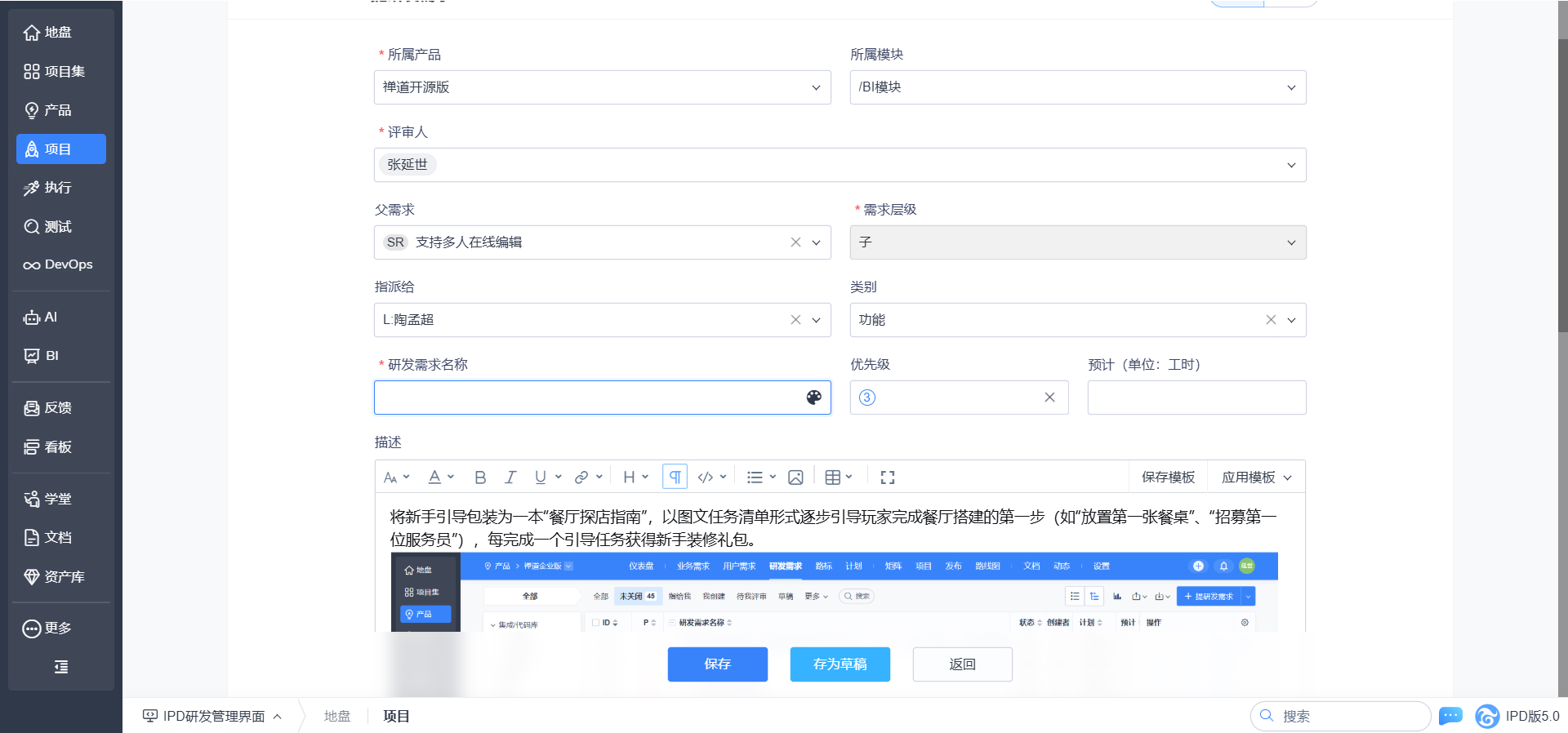Clear the 父需求 selection
The height and width of the screenshot is (733, 1568).
coord(795,242)
